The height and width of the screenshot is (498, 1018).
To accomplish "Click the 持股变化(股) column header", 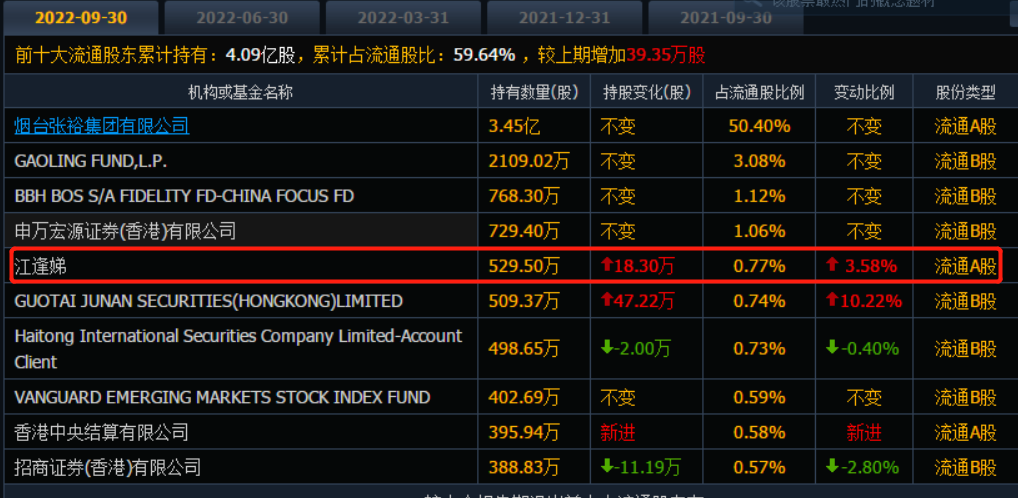I will 647,93.
